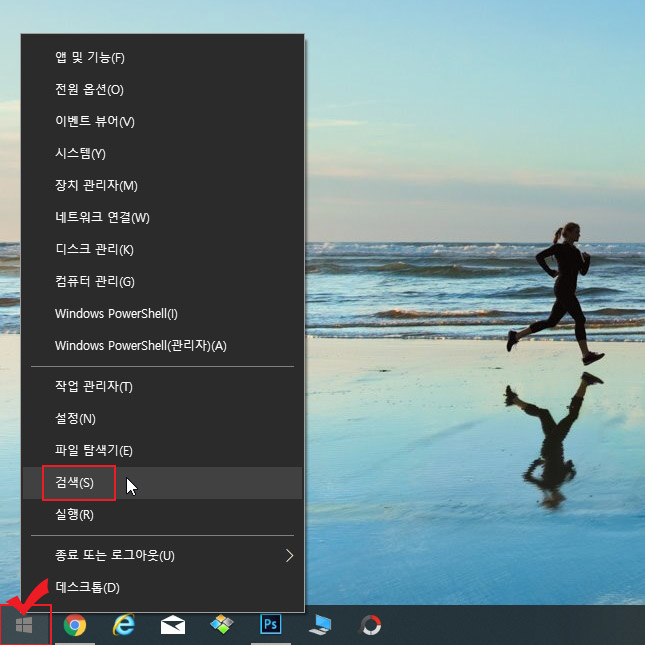645x645 pixels.
Task: Expand 종료 또는 로그아웃(U) submenu arrow
Action: 290,556
